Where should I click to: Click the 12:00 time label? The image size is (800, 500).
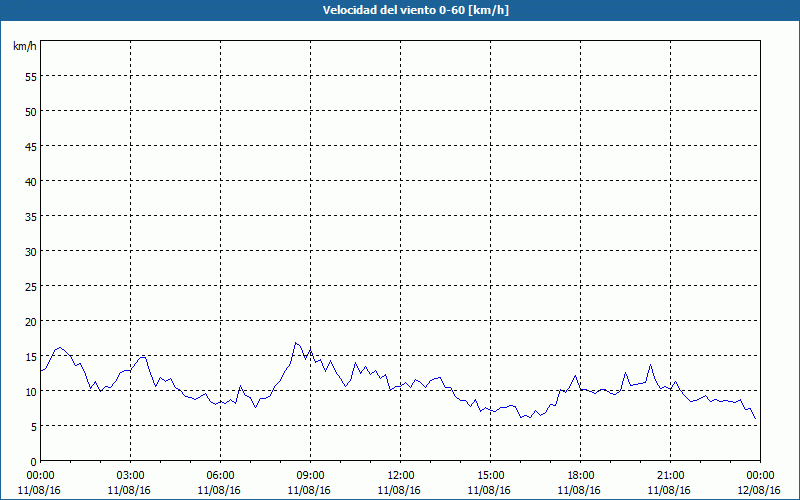pos(401,476)
